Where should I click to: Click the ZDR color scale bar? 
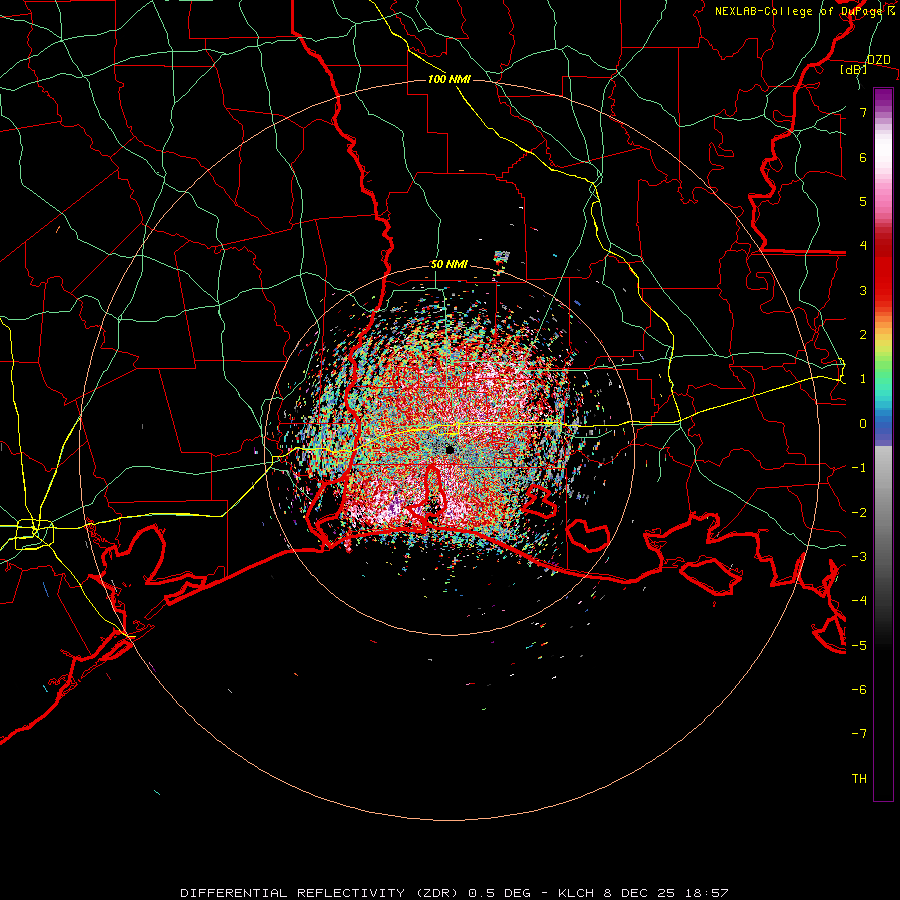tap(883, 444)
